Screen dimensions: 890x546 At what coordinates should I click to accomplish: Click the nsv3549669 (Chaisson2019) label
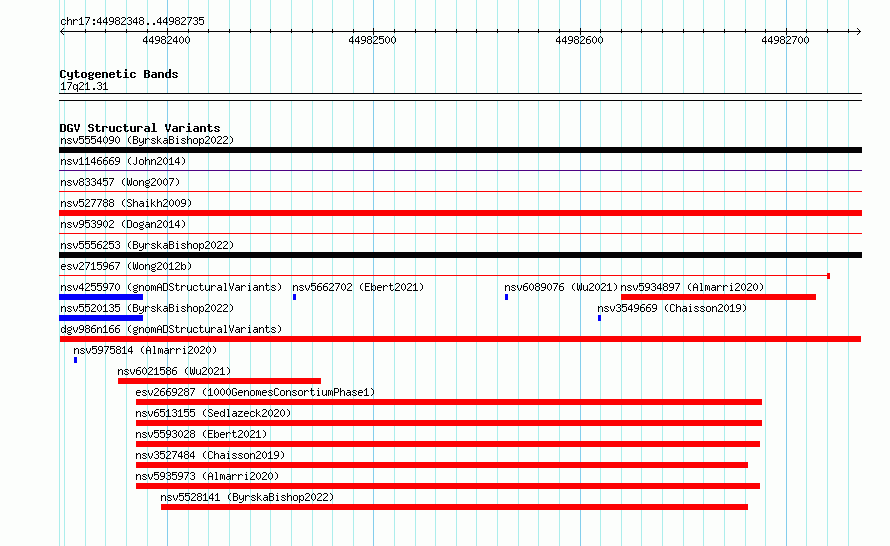(x=672, y=308)
